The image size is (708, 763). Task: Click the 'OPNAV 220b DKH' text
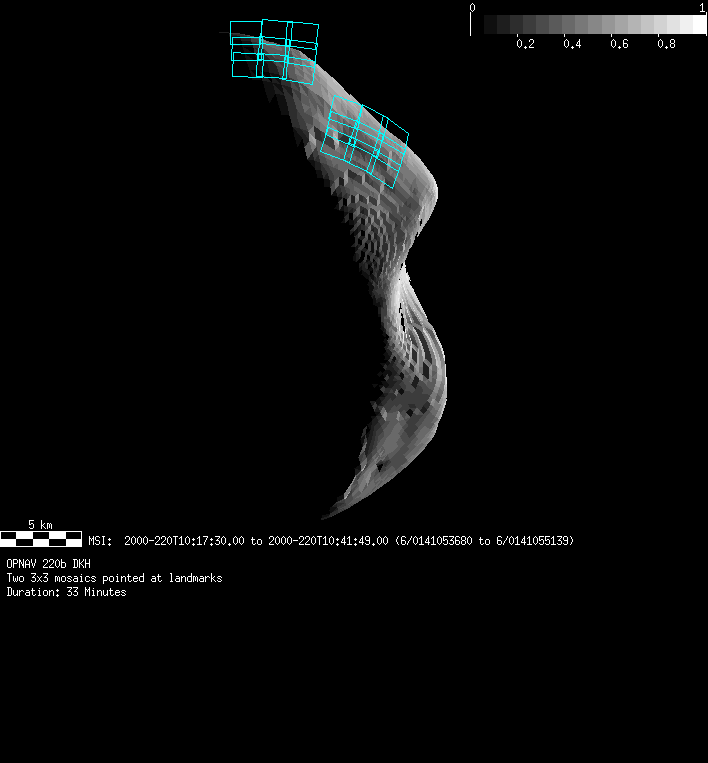[x=48, y=564]
